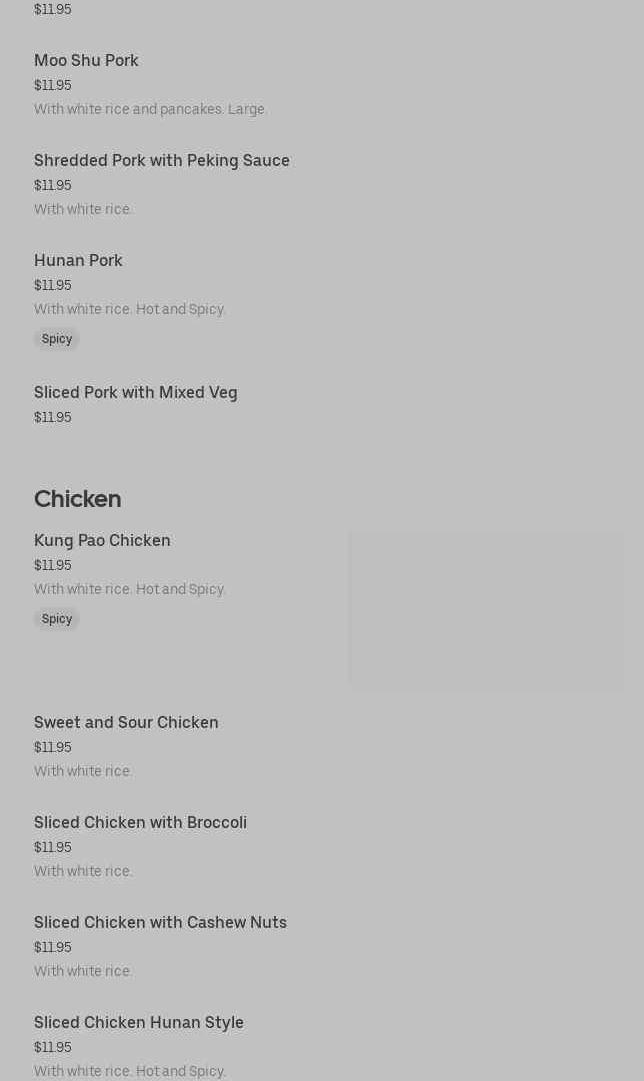
Task: Click the price of Sweet and Sour Chicken
Action: 52,748
